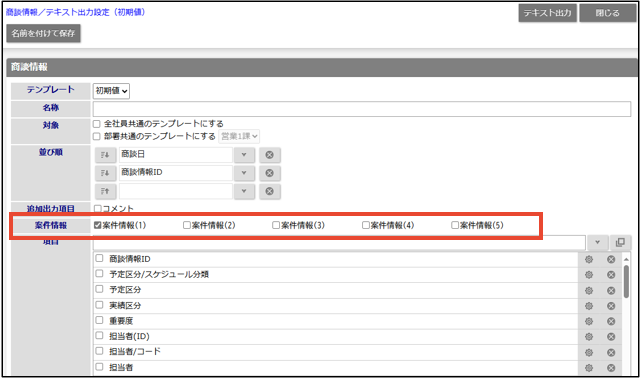
Task: Click the 名称 text input field
Action: click(x=362, y=109)
